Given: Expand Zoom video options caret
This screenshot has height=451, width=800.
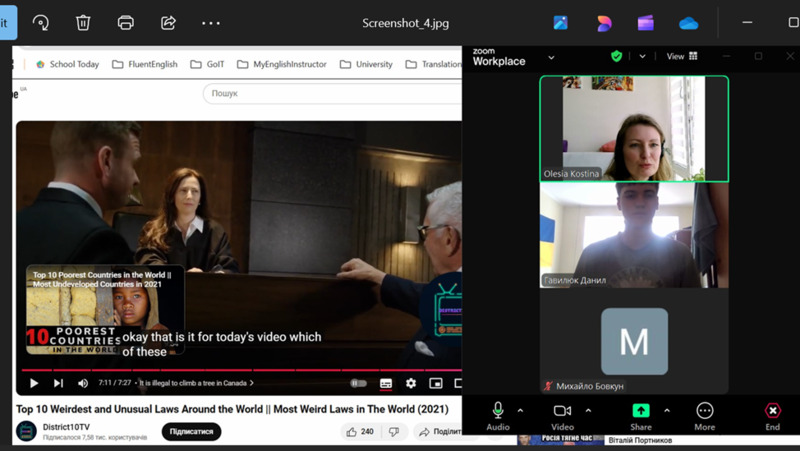Looking at the screenshot, I should (x=588, y=410).
